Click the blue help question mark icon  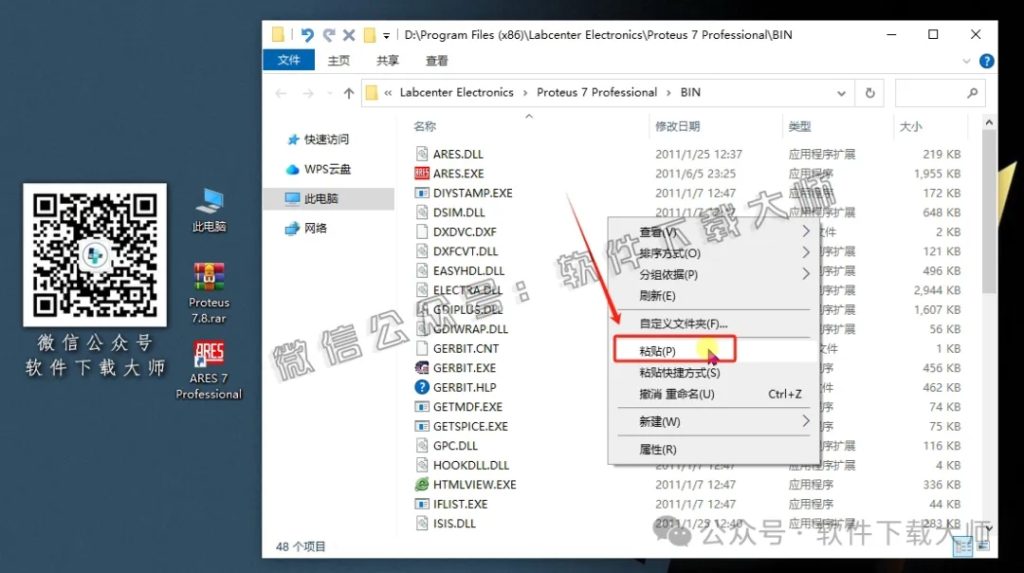point(987,61)
